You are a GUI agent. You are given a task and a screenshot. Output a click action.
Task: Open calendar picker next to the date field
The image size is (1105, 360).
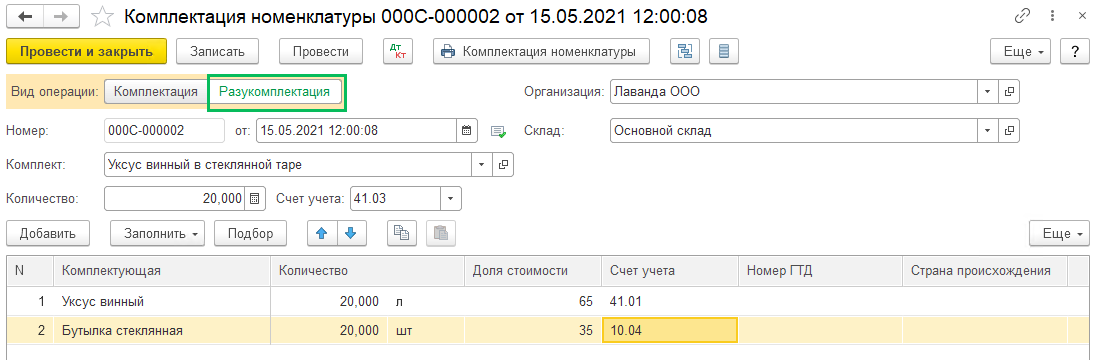(466, 130)
